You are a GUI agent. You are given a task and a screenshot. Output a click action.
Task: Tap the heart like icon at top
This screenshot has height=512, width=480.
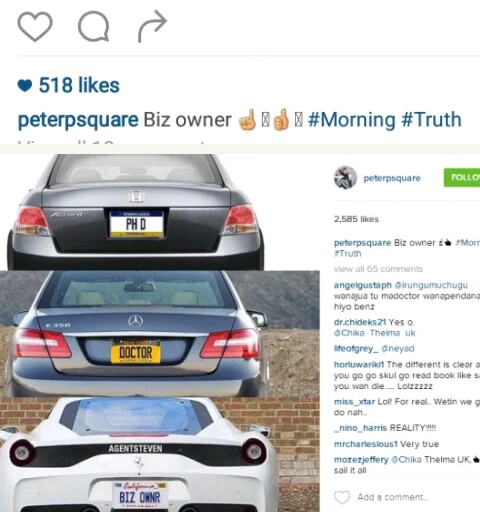pos(35,27)
